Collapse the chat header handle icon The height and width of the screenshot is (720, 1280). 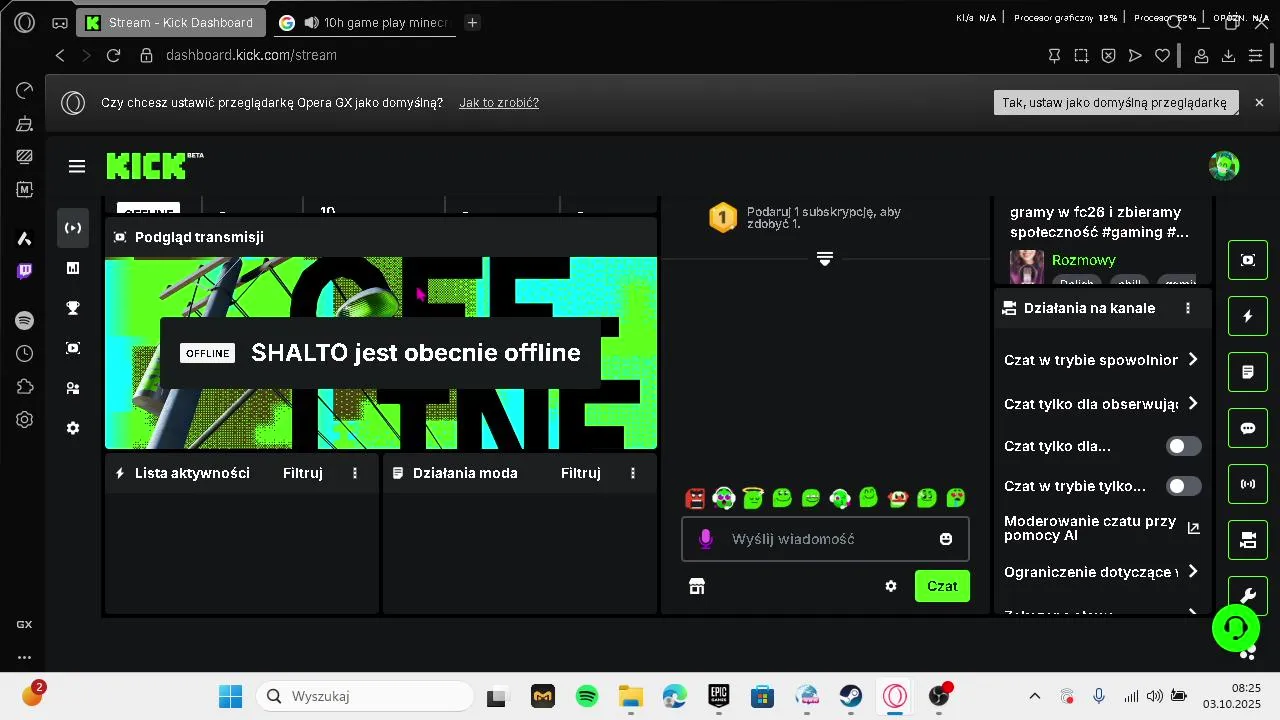825,259
